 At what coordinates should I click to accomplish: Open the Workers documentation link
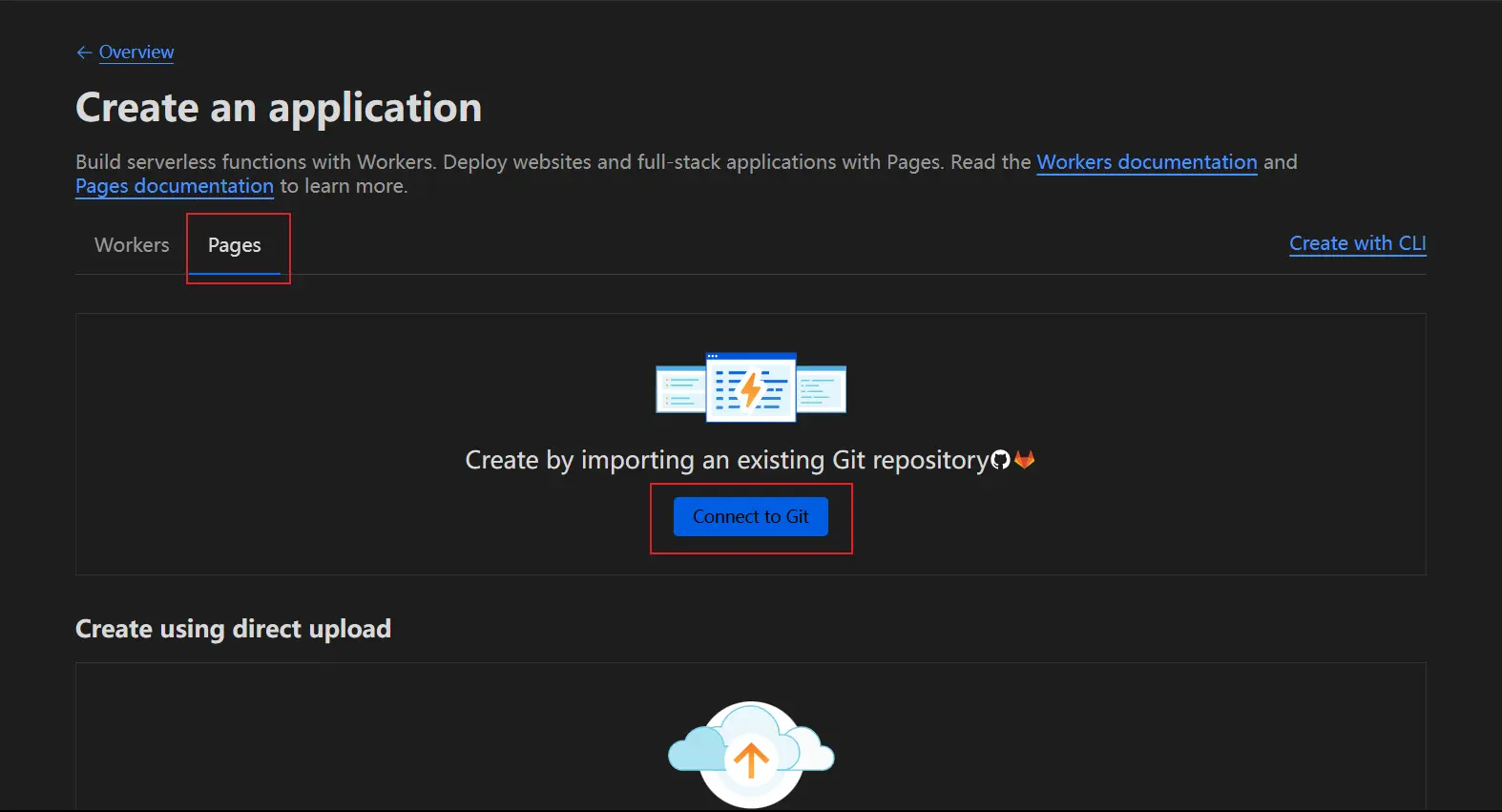1146,162
